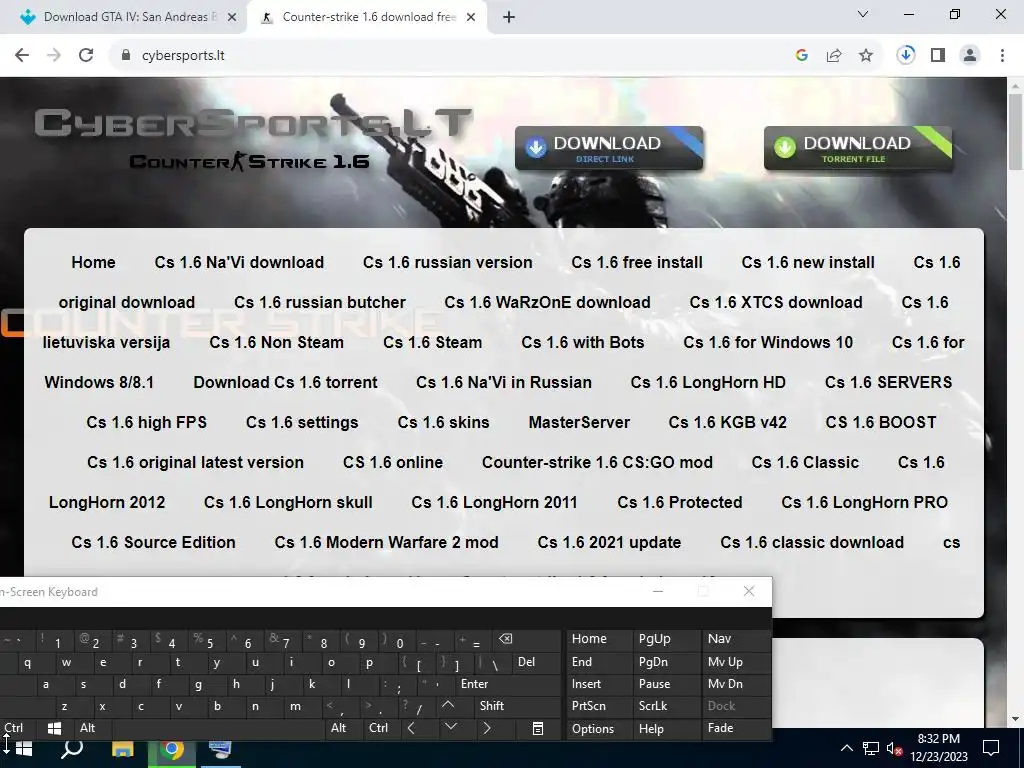This screenshot has height=768, width=1024.
Task: Close the Counter-strike 1.6 download tab
Action: pos(471,18)
